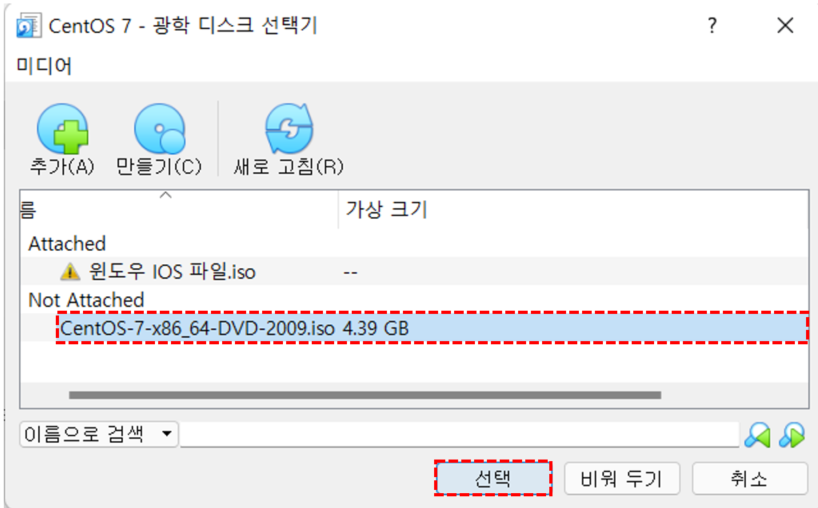
Task: Click the horizontal scrollbar of the list
Action: coord(365,395)
